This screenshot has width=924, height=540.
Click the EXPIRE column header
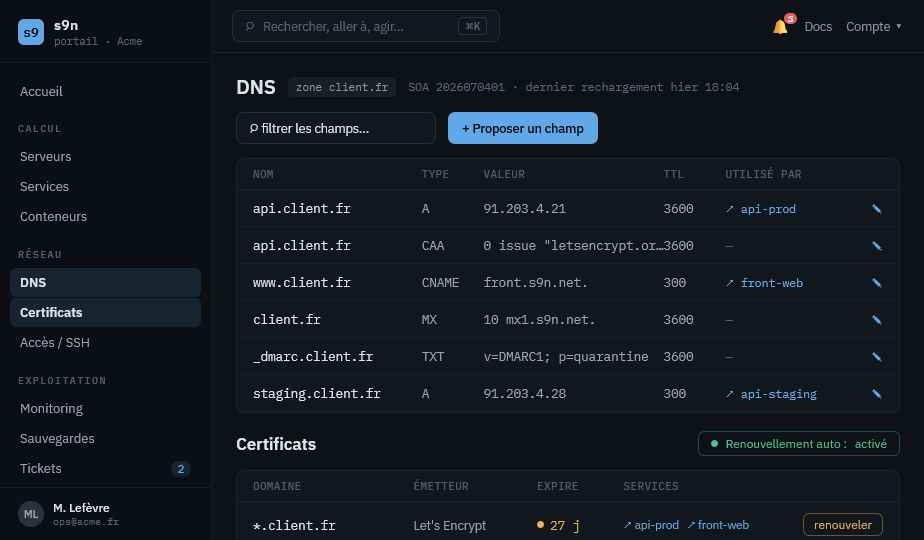(557, 486)
